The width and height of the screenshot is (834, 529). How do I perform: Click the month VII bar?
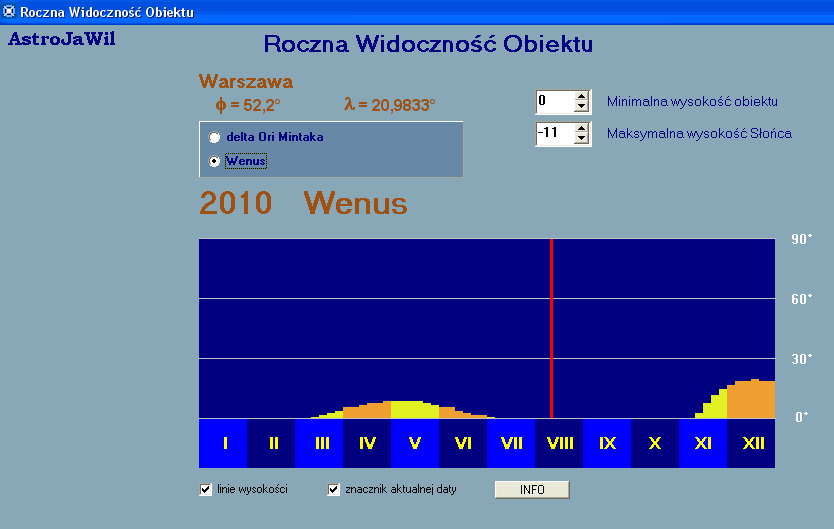coord(511,443)
